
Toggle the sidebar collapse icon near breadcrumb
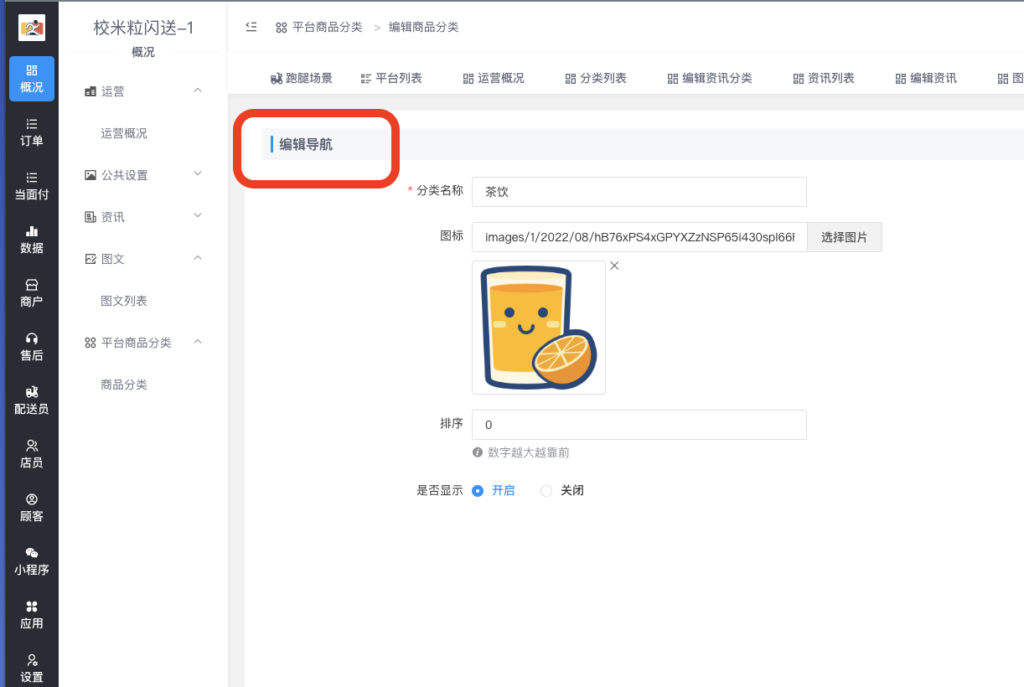(x=250, y=27)
